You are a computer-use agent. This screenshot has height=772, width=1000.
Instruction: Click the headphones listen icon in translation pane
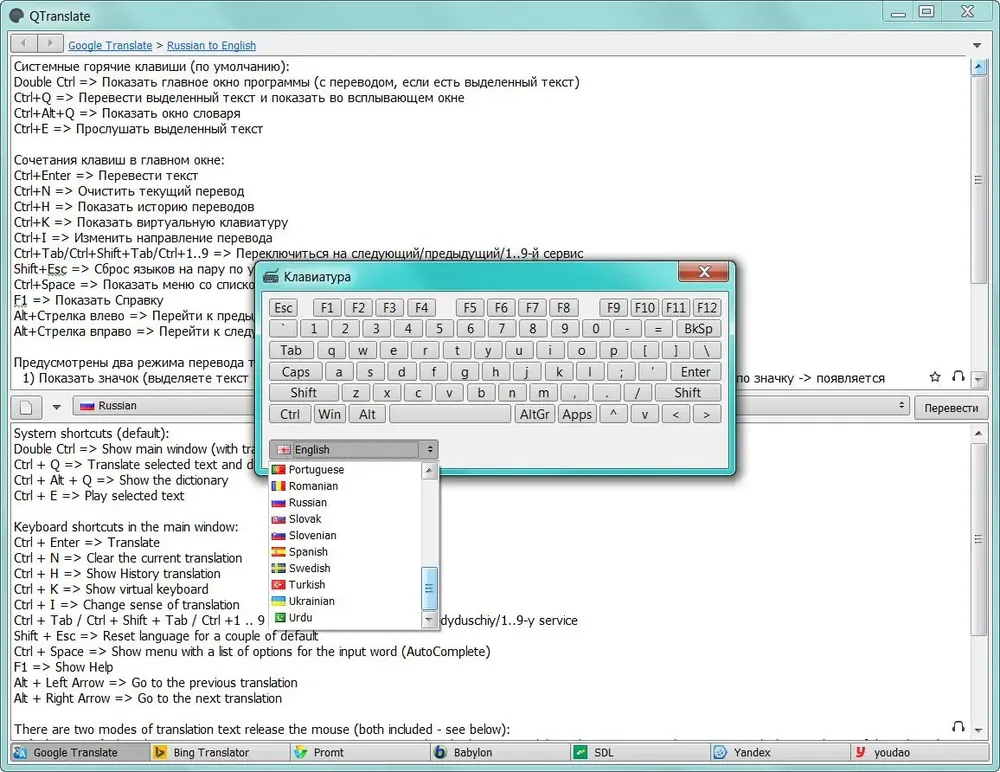click(958, 727)
